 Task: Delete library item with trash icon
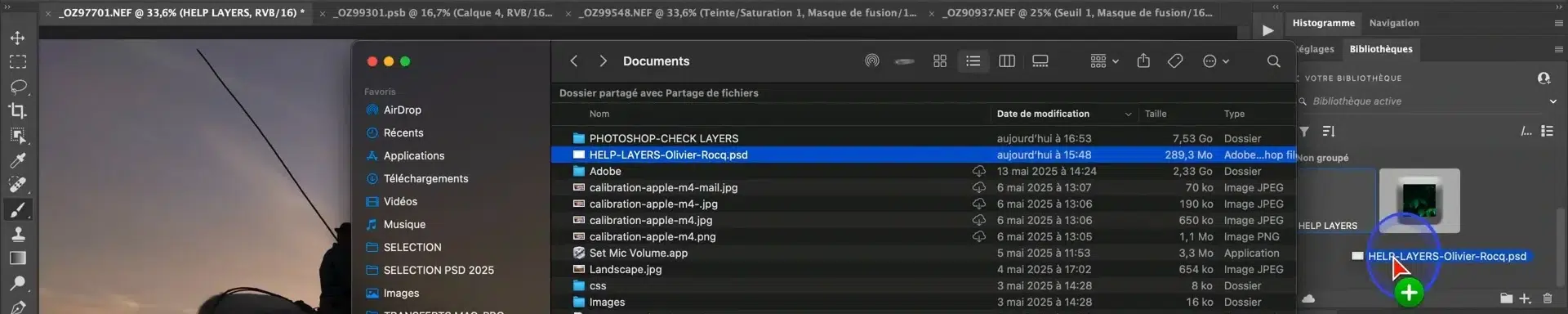(x=1547, y=299)
